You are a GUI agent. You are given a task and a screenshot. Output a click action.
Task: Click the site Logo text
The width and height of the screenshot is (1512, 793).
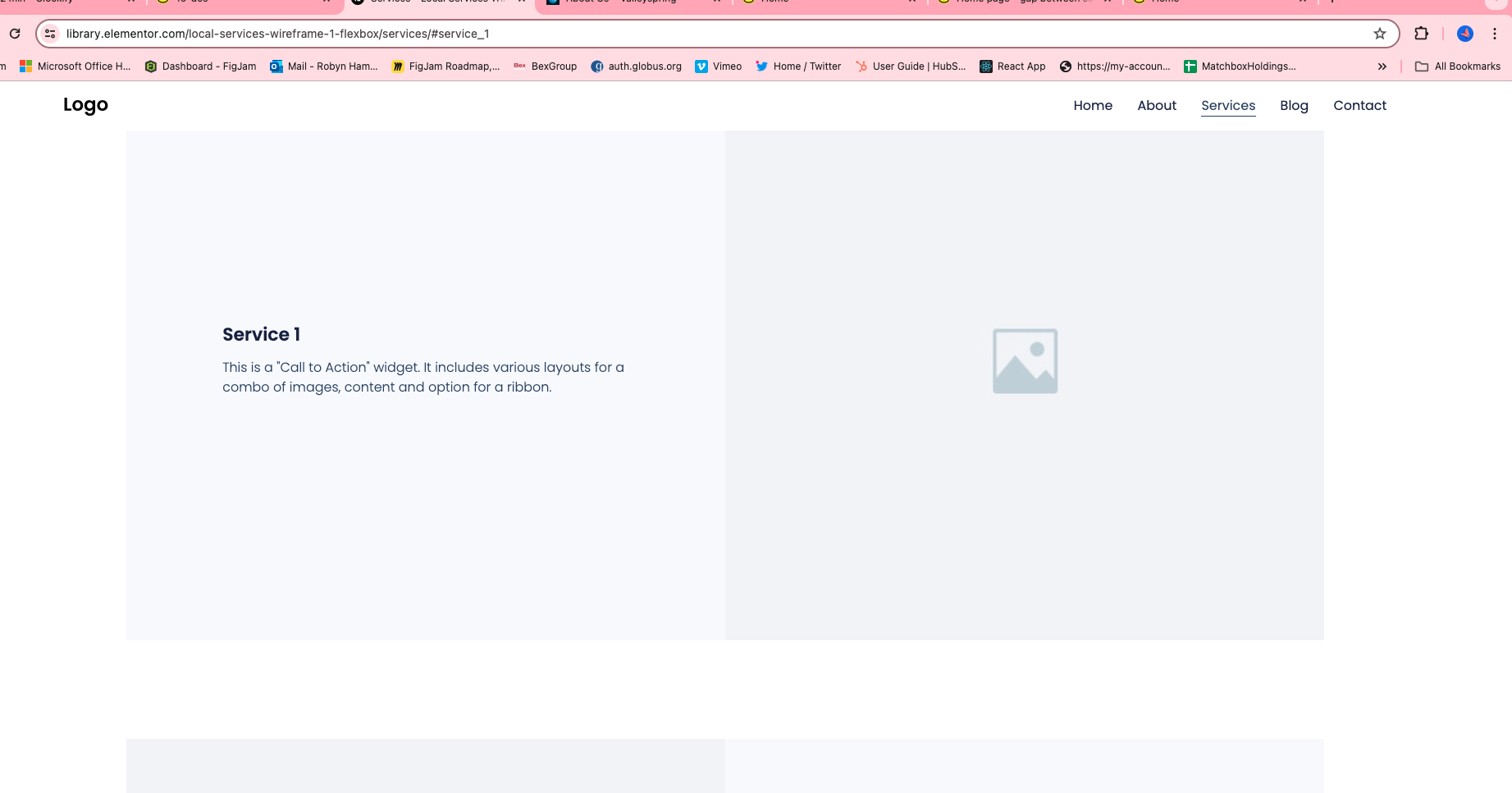(x=85, y=104)
